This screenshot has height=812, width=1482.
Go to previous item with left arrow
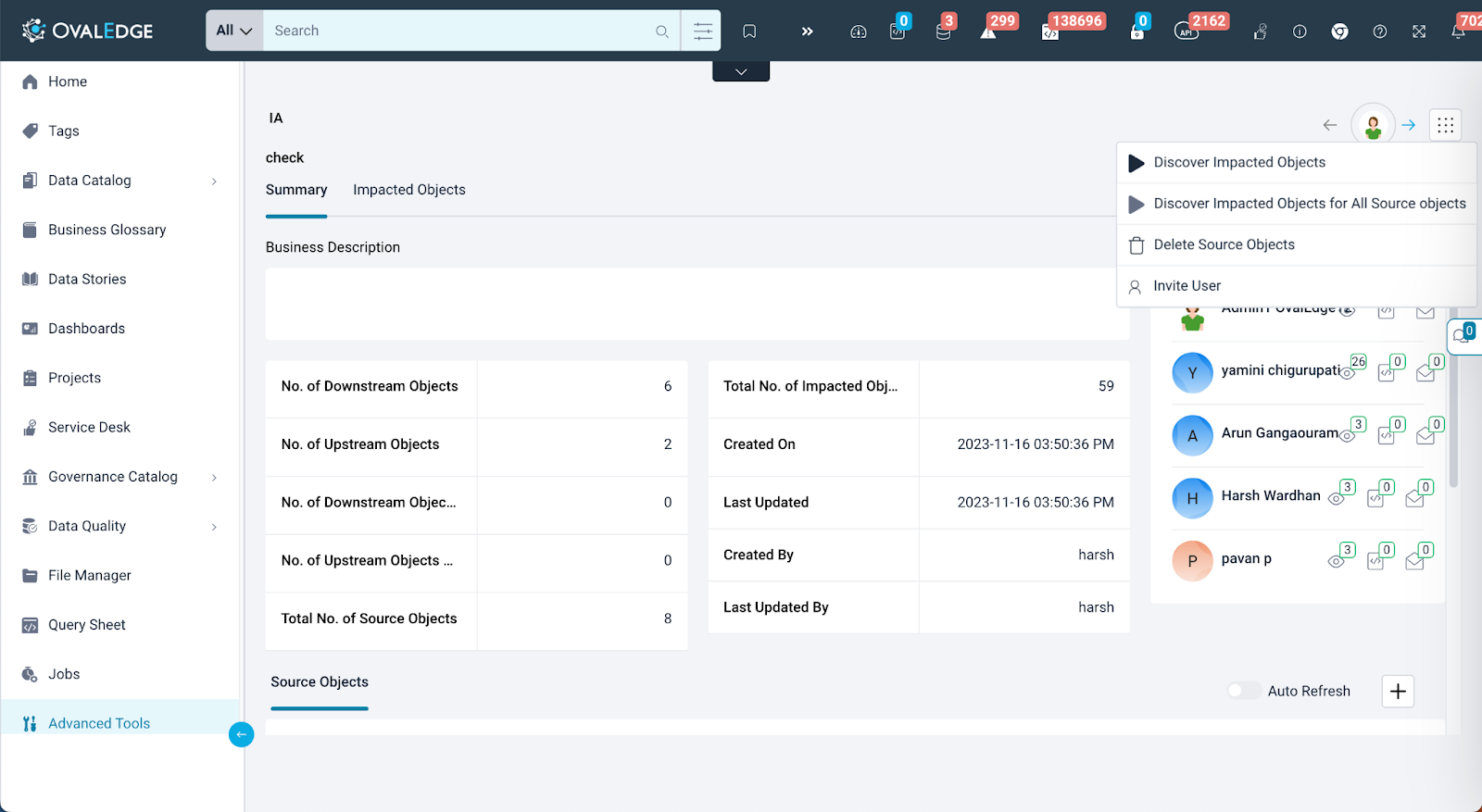1330,125
